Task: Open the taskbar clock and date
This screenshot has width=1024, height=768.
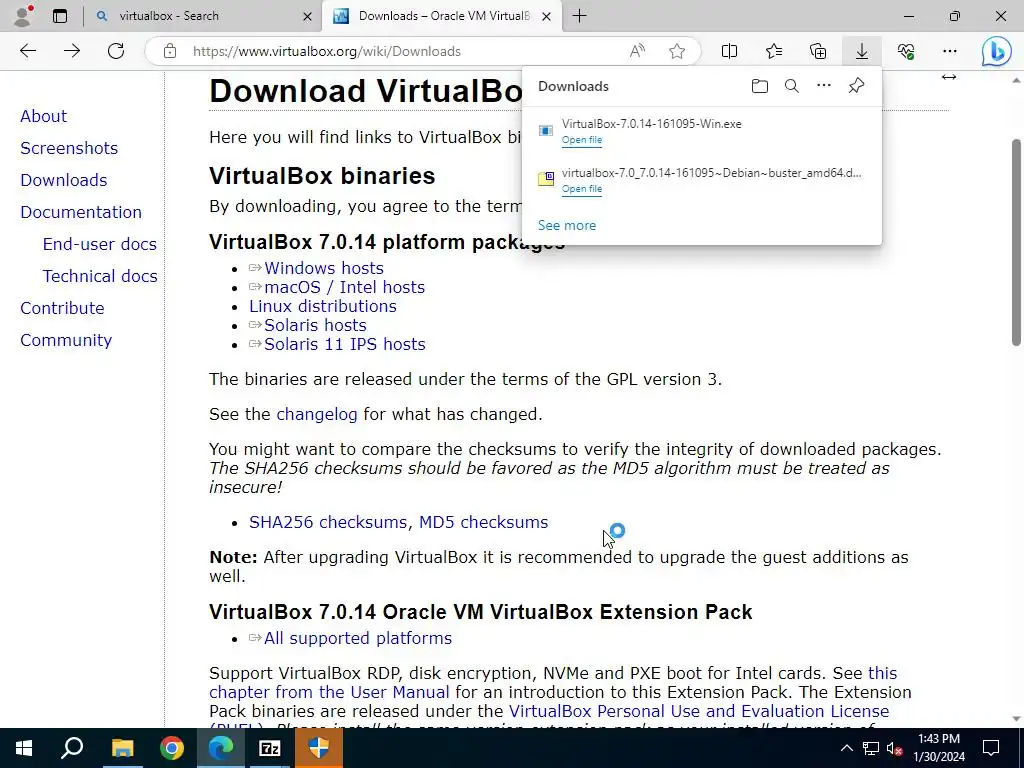Action: tap(938, 748)
